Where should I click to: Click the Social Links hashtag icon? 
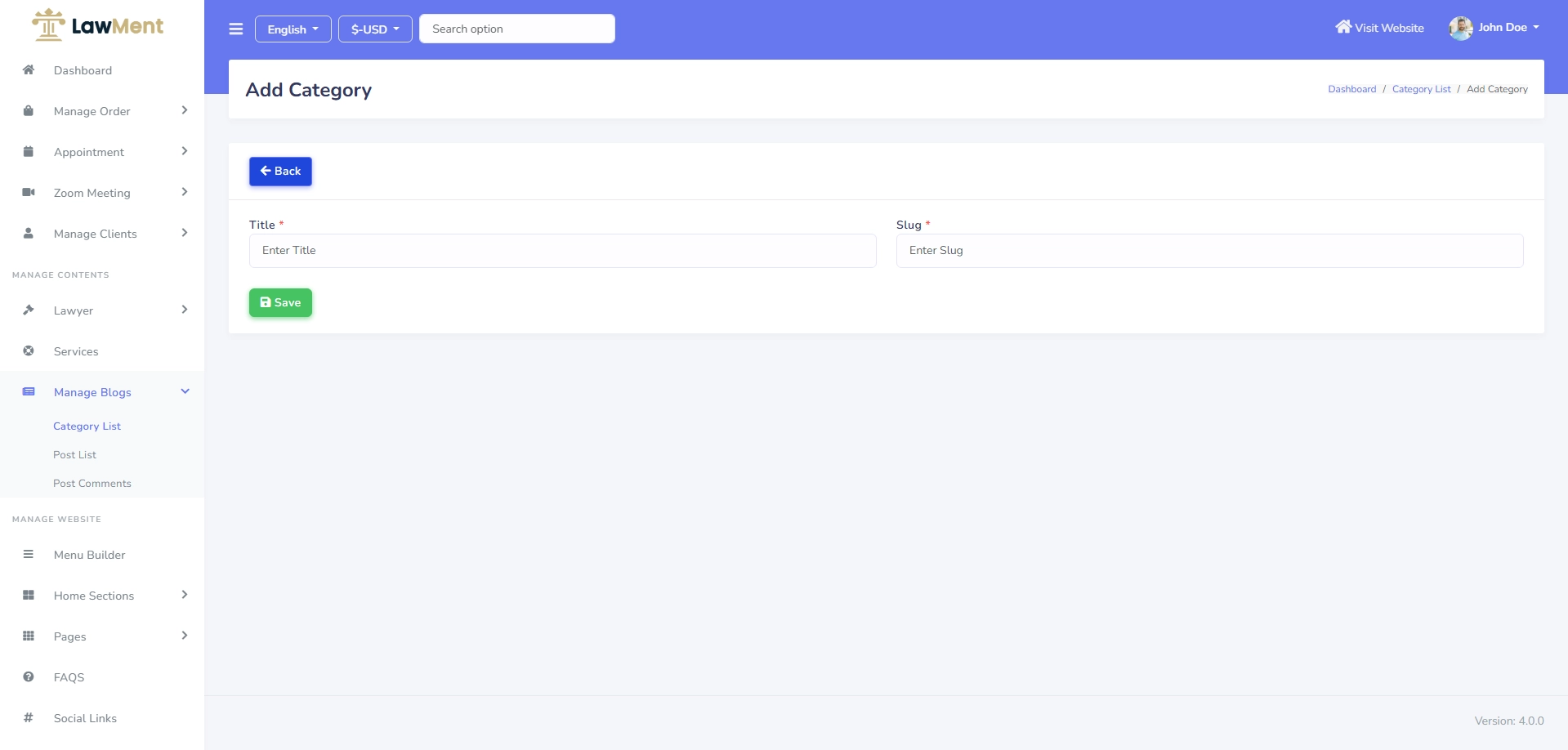tap(29, 718)
